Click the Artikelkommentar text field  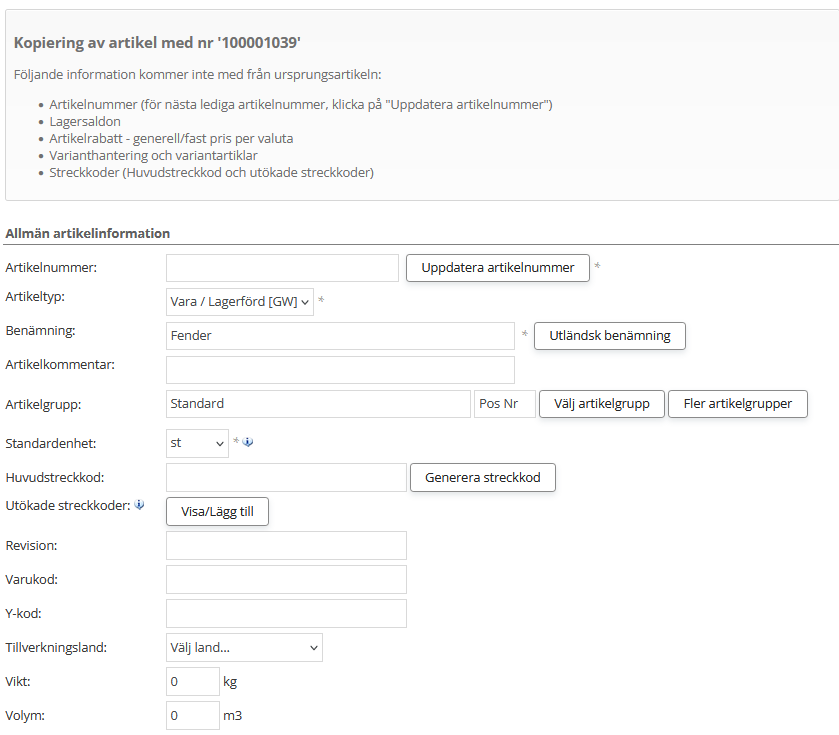(x=340, y=370)
